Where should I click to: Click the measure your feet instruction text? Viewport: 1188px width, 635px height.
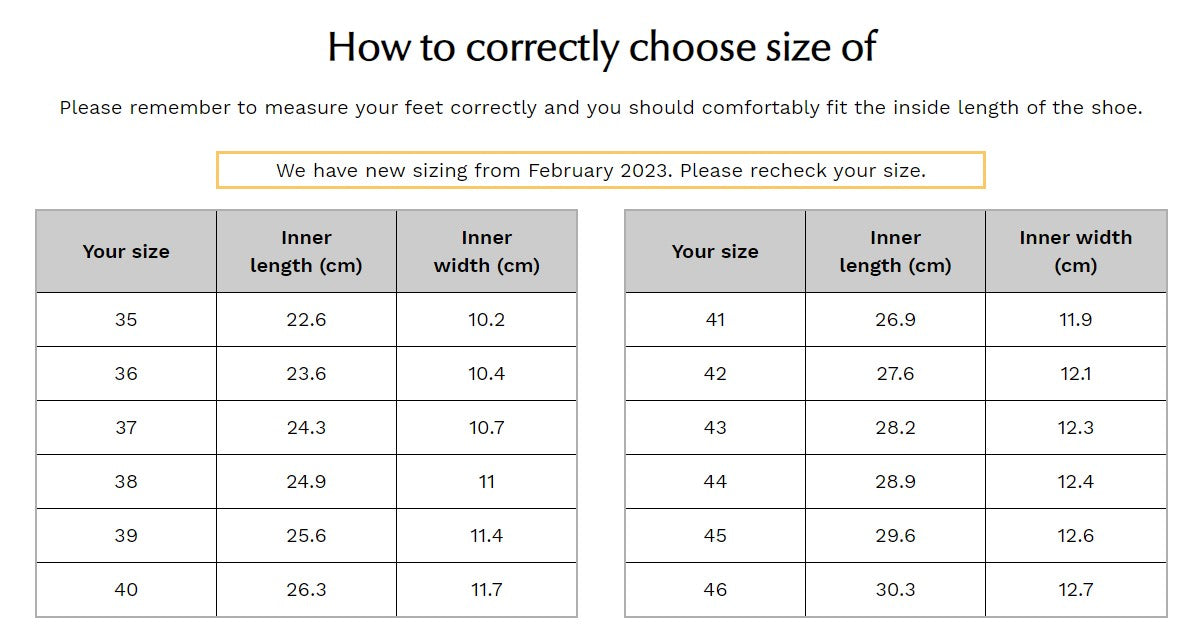(x=601, y=108)
